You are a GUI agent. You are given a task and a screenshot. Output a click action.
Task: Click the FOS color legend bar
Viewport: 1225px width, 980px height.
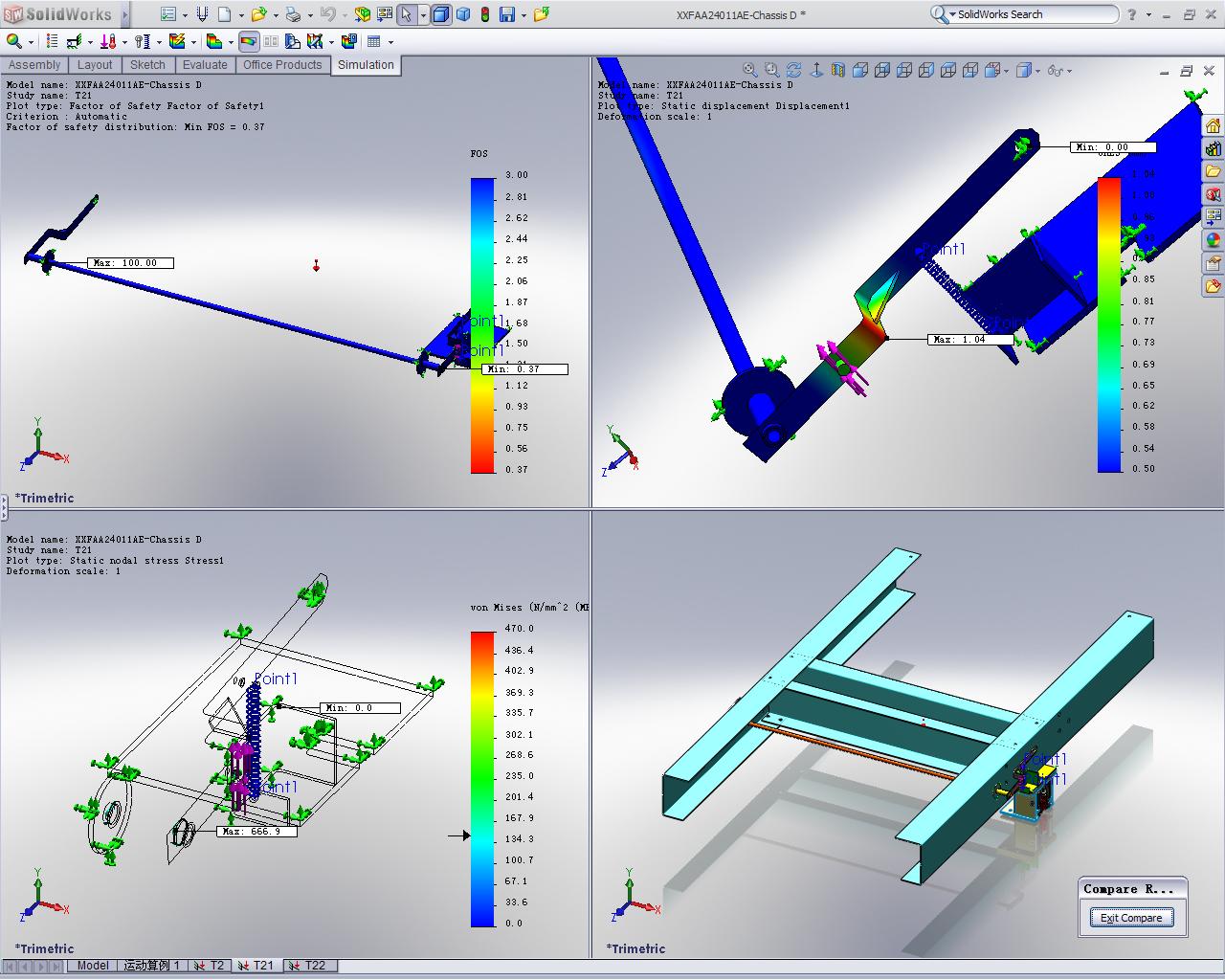click(483, 325)
